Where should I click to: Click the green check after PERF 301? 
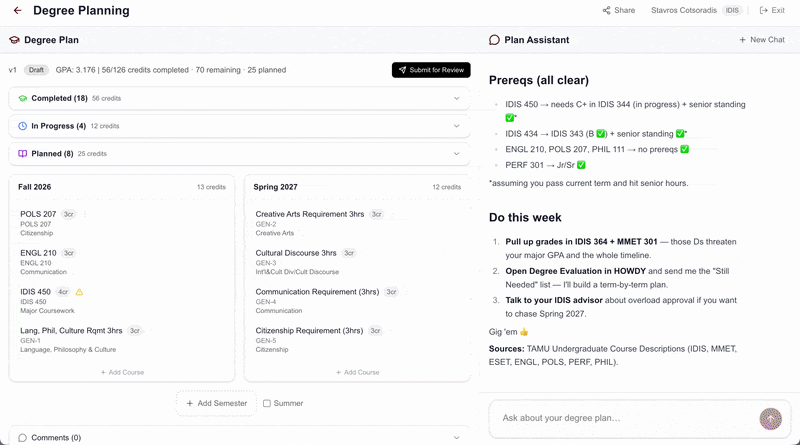pos(581,165)
